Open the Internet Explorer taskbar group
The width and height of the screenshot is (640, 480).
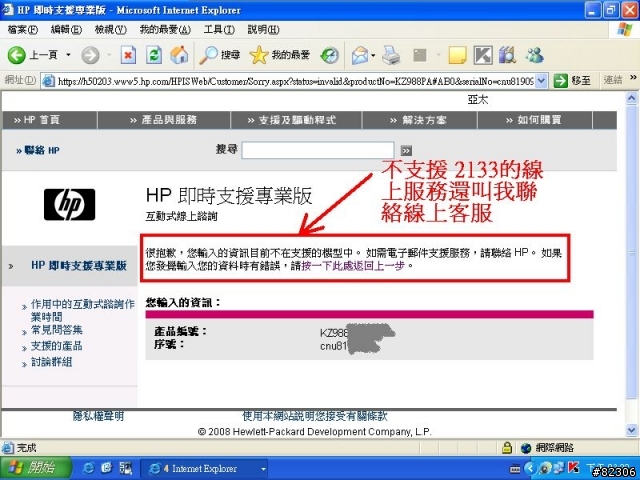[204, 469]
